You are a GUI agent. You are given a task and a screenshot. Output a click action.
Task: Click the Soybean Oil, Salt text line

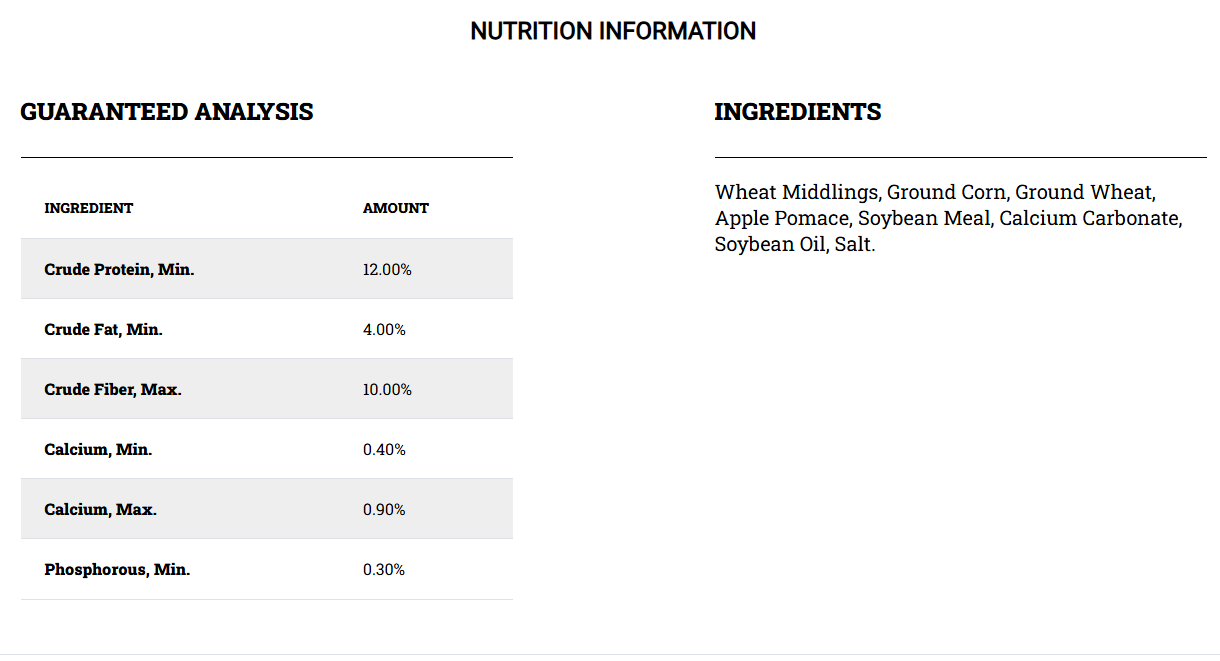coord(794,244)
